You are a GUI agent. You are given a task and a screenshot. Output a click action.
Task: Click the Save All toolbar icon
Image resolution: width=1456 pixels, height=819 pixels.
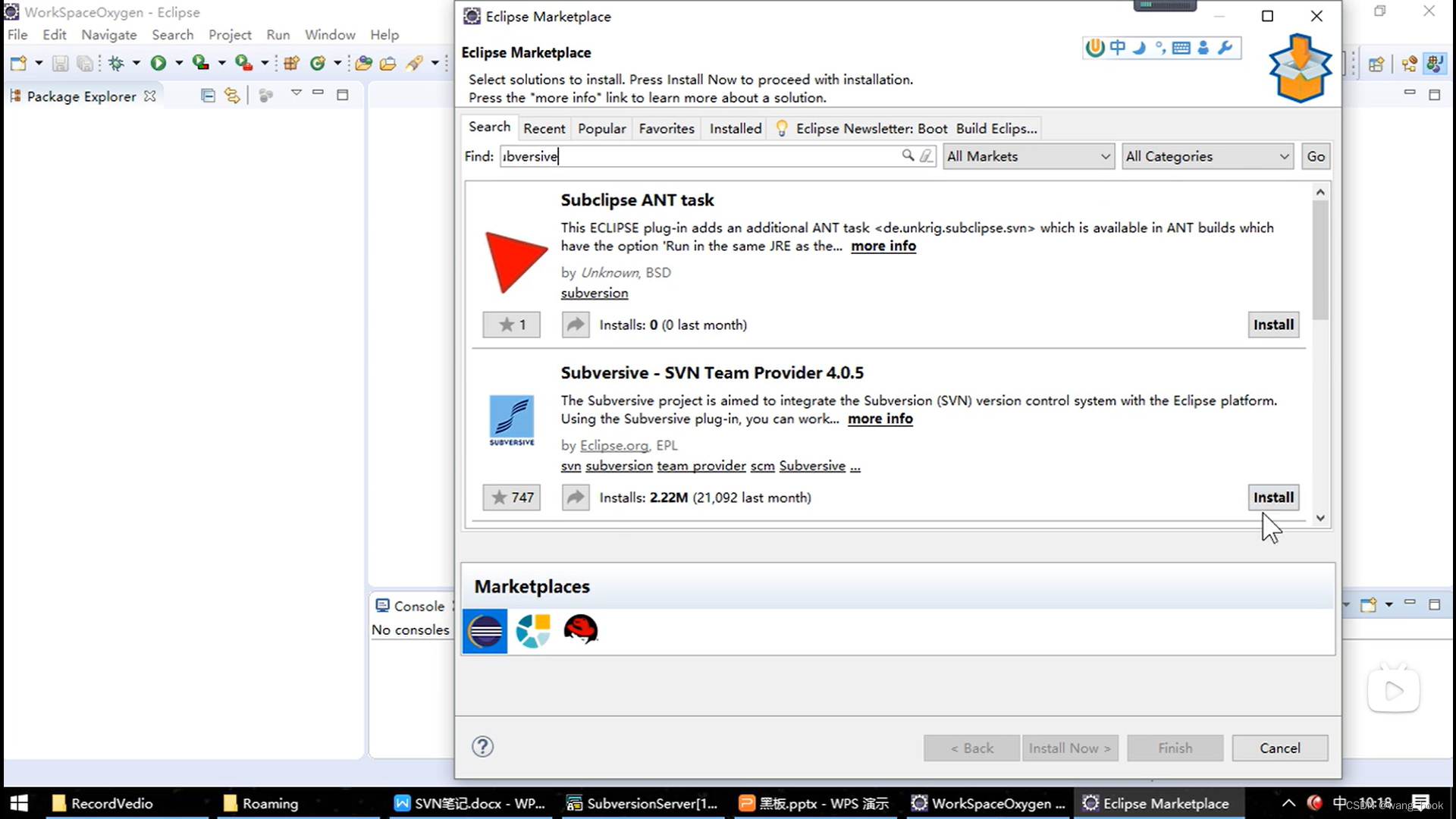[85, 64]
